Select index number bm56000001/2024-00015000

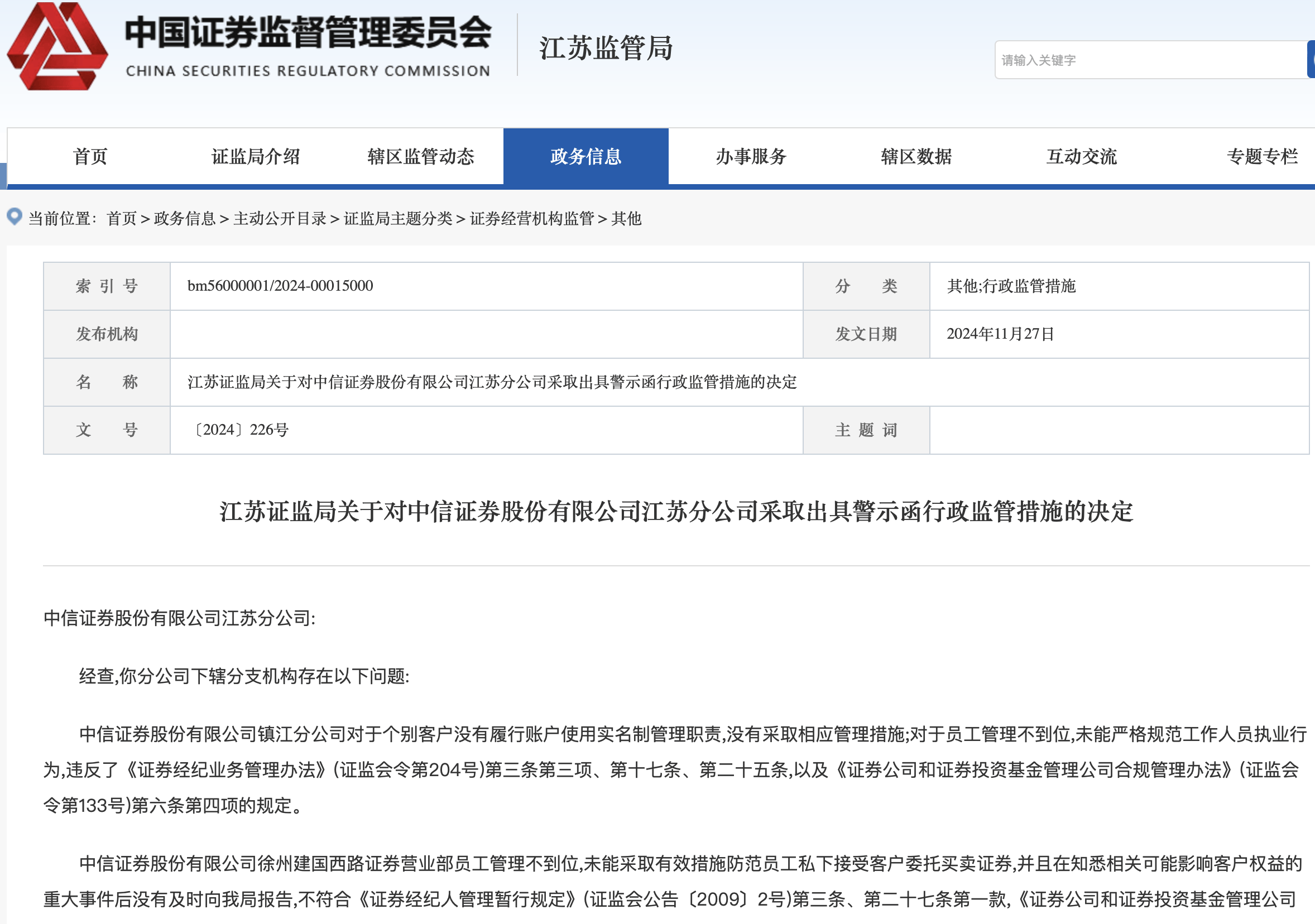coord(280,286)
